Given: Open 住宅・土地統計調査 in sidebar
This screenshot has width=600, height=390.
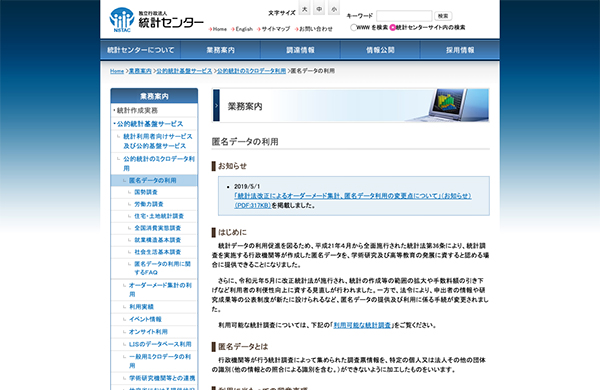Looking at the screenshot, I should click(159, 216).
